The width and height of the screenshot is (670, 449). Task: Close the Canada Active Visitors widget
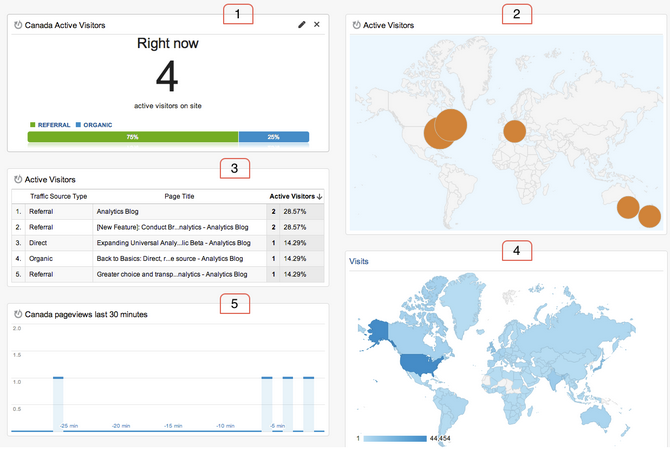pos(317,24)
